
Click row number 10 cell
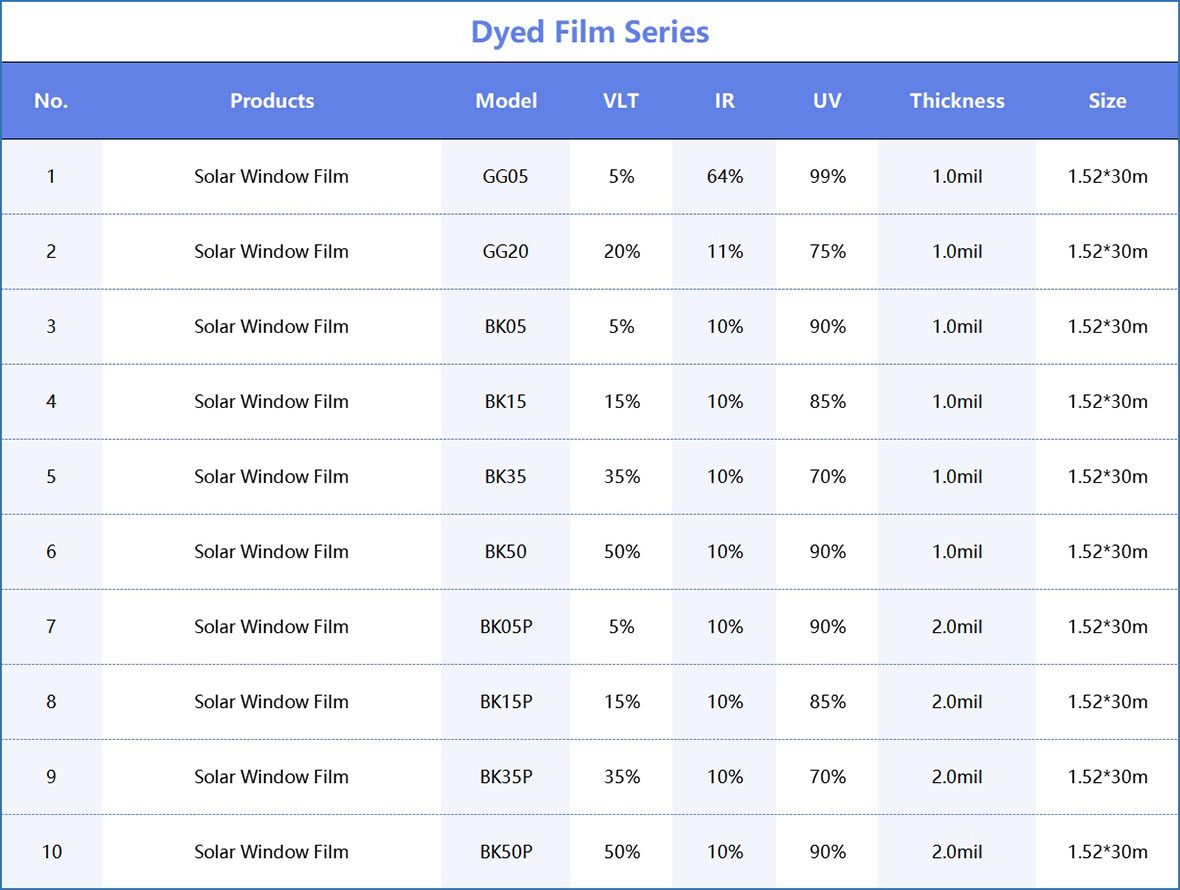pyautogui.click(x=51, y=852)
